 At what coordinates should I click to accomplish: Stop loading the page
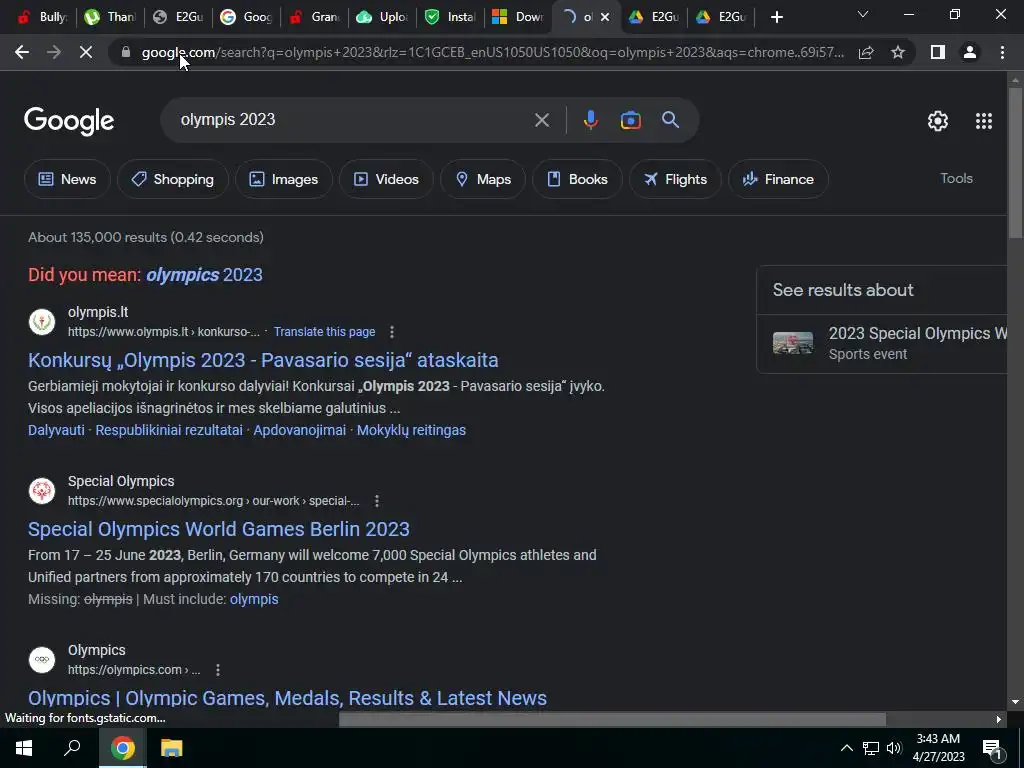pos(86,52)
